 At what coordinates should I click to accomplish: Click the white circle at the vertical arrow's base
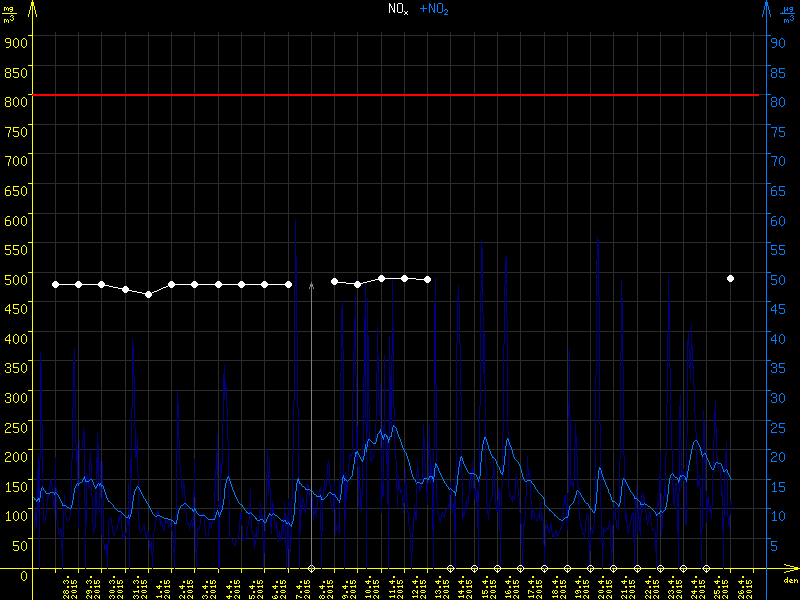[311, 568]
